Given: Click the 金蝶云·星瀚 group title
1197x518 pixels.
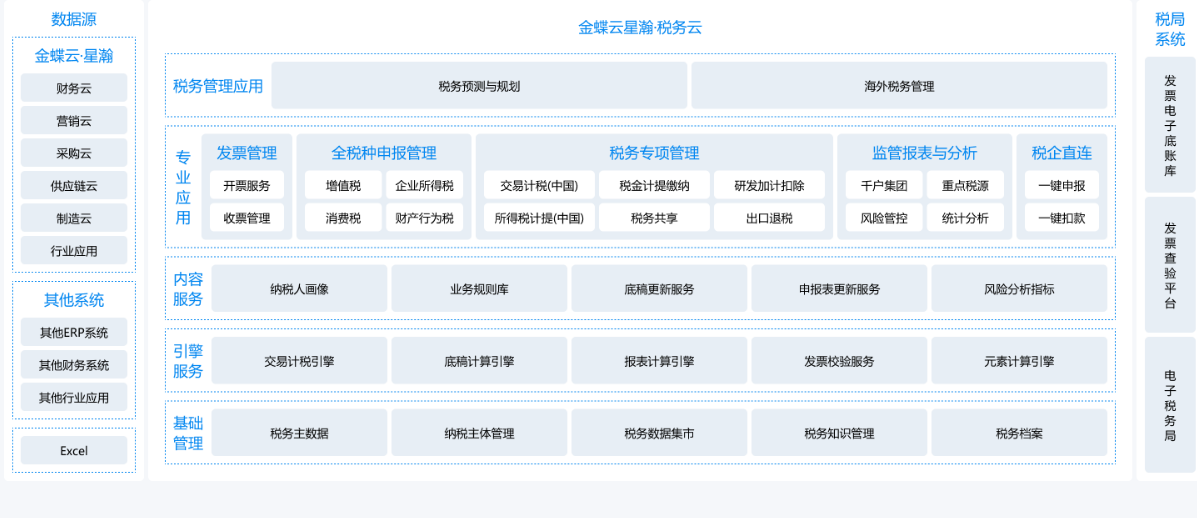Looking at the screenshot, I should pyautogui.click(x=74, y=56).
